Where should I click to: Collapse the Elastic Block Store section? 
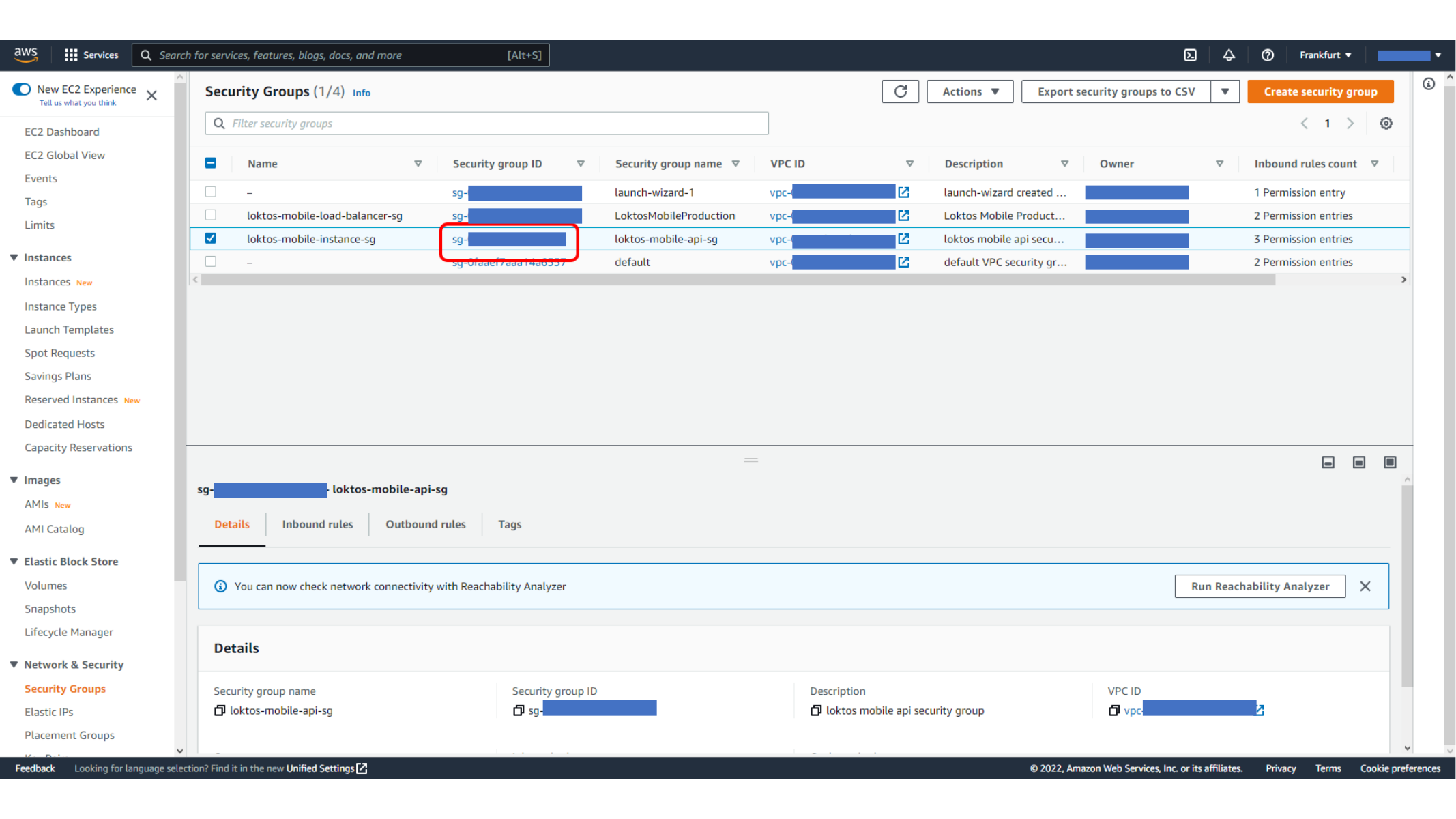coord(14,562)
